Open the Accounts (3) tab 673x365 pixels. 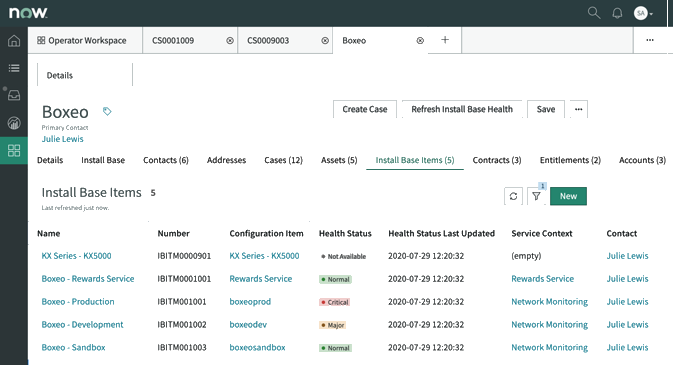[642, 160]
